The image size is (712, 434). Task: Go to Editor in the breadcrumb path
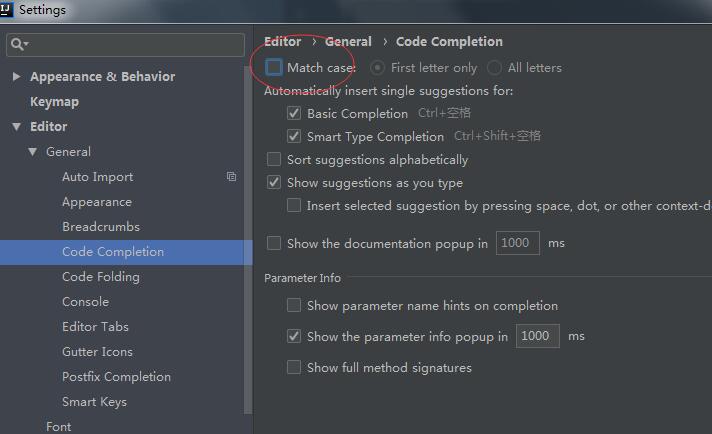283,42
